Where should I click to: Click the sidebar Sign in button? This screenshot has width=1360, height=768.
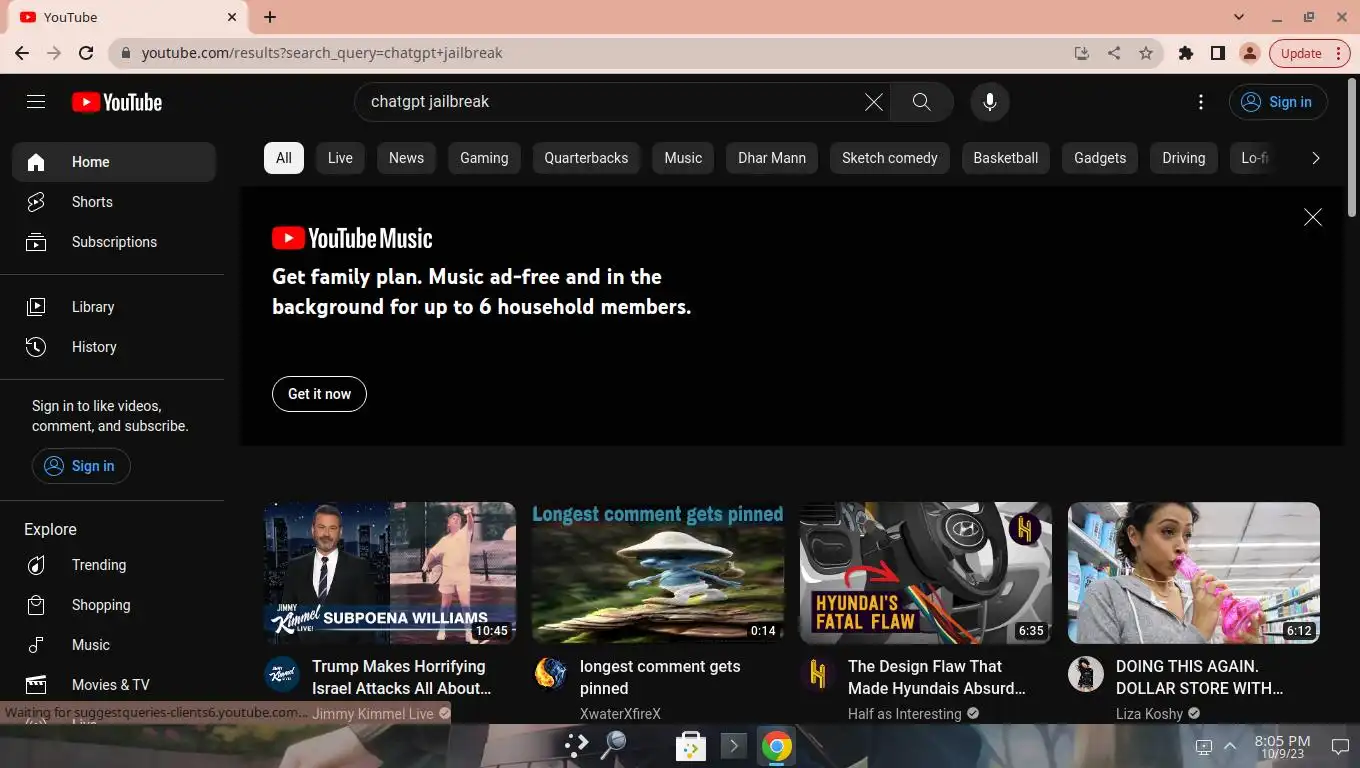(81, 466)
